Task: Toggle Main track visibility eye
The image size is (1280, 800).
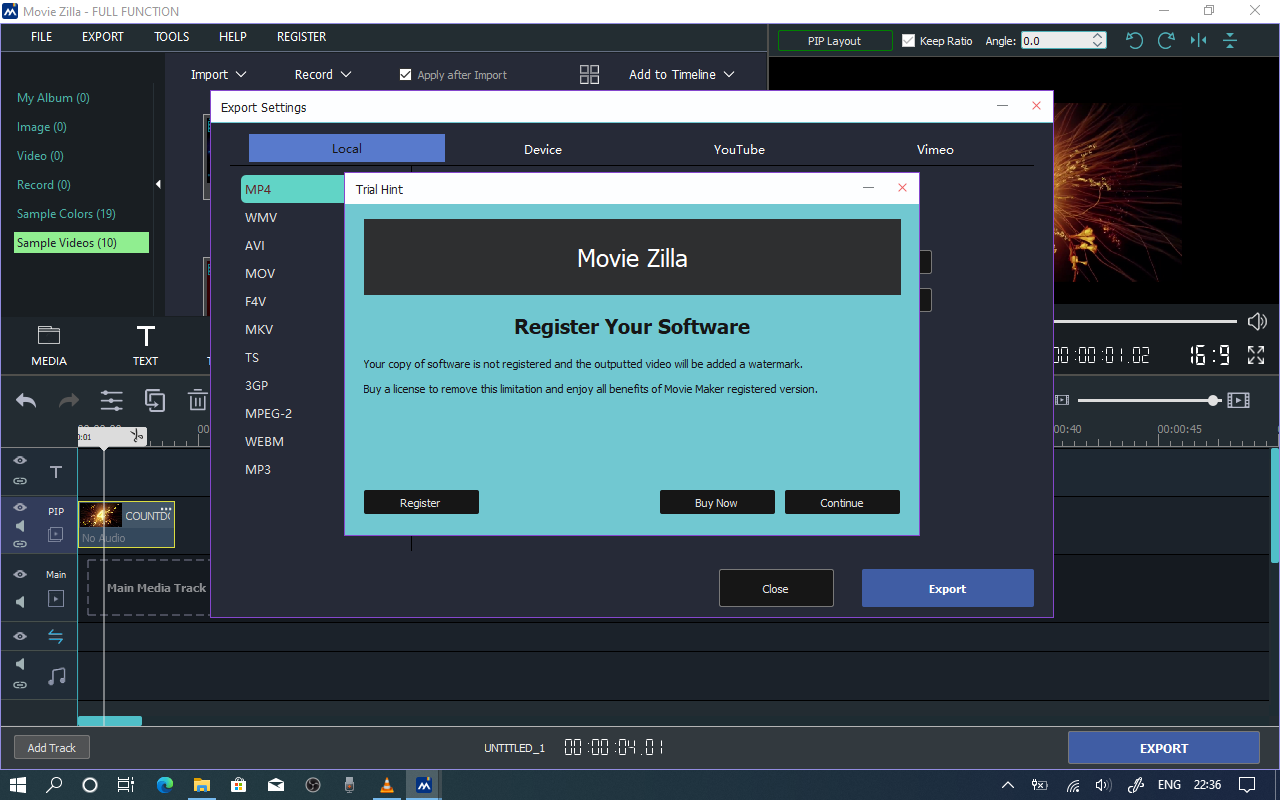Action: [20, 575]
